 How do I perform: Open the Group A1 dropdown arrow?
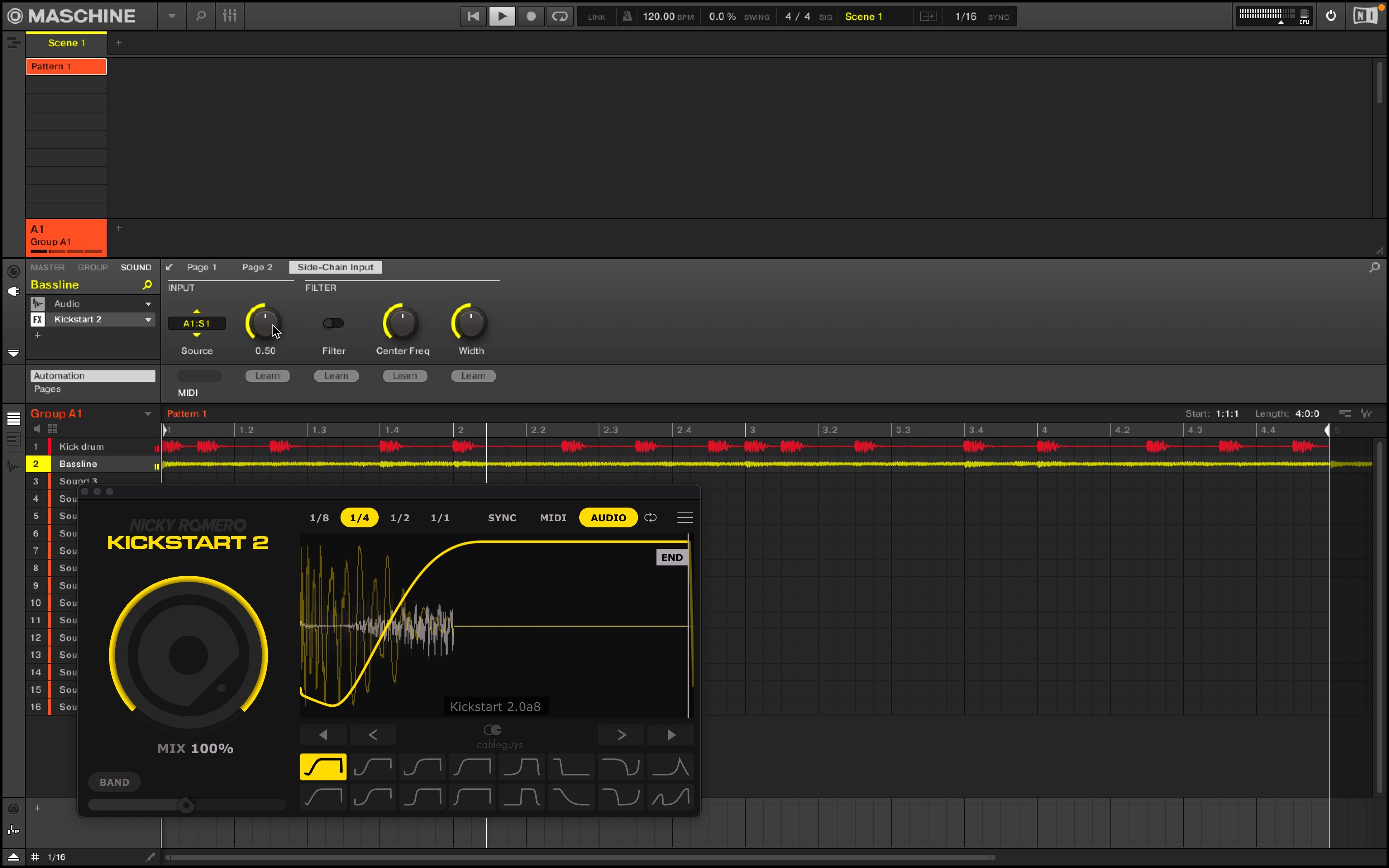(x=148, y=414)
